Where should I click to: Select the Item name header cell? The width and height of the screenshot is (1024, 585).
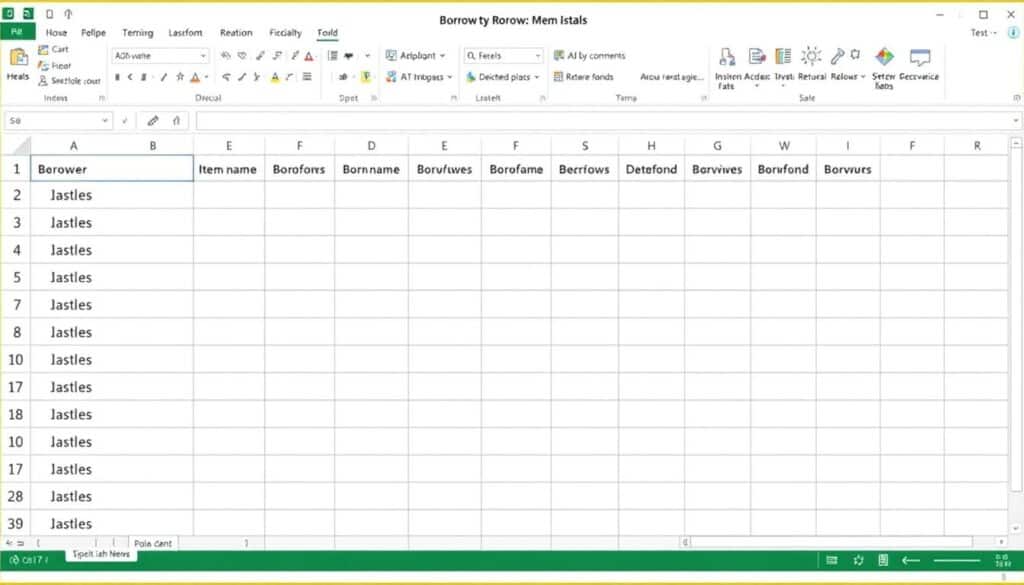click(229, 169)
